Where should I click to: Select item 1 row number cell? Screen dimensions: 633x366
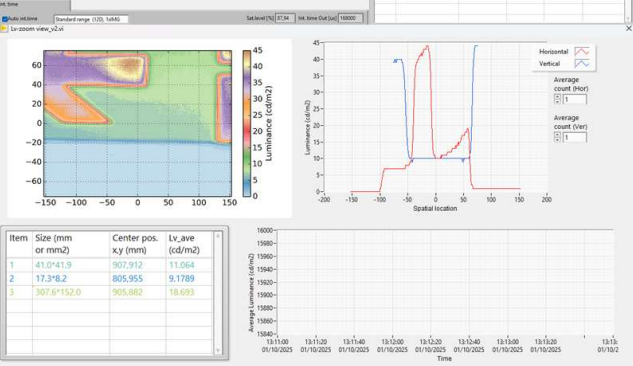(x=19, y=265)
